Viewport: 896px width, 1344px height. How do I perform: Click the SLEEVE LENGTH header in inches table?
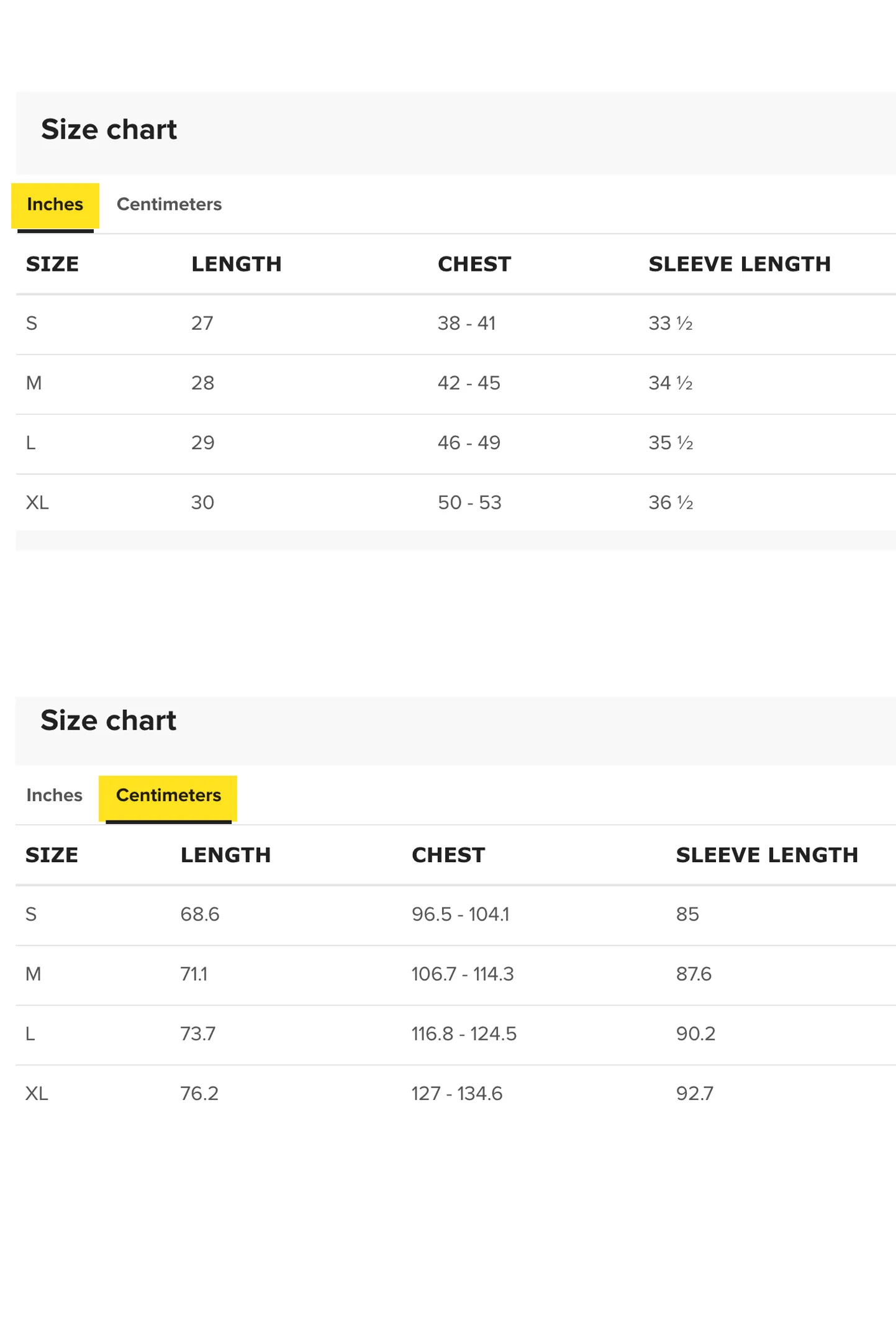pyautogui.click(x=739, y=264)
